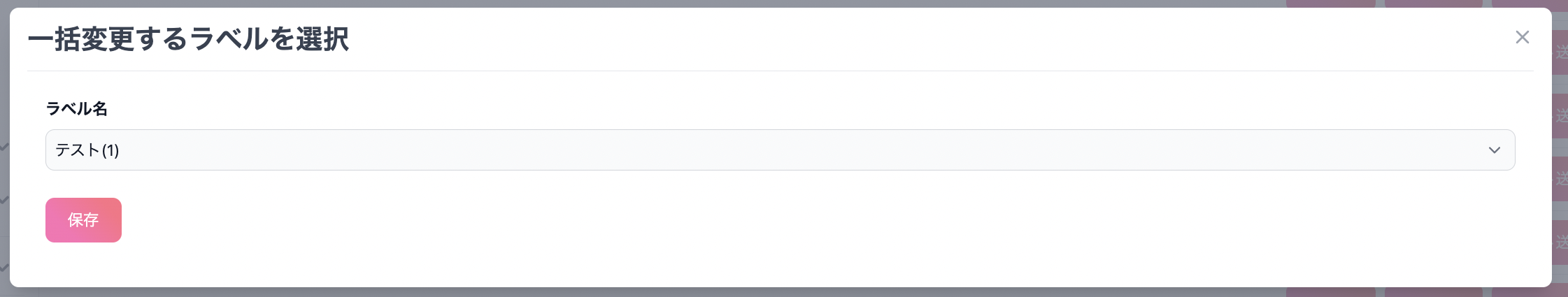Screen dimensions: 1568x297
Task: Click the middle dimmed pink button below dialog
Action: pos(1434,292)
